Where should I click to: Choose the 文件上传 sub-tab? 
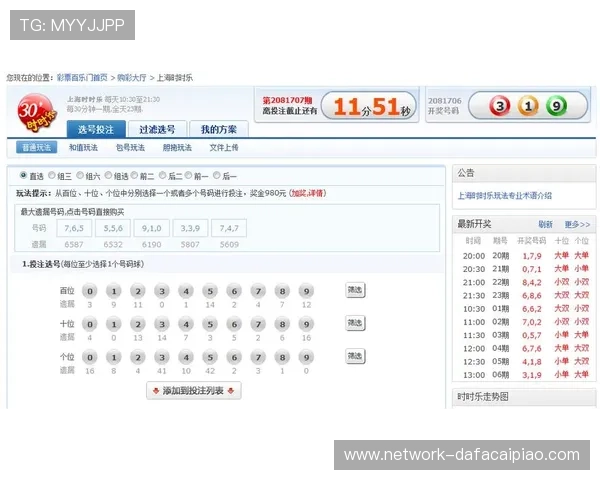pyautogui.click(x=224, y=147)
